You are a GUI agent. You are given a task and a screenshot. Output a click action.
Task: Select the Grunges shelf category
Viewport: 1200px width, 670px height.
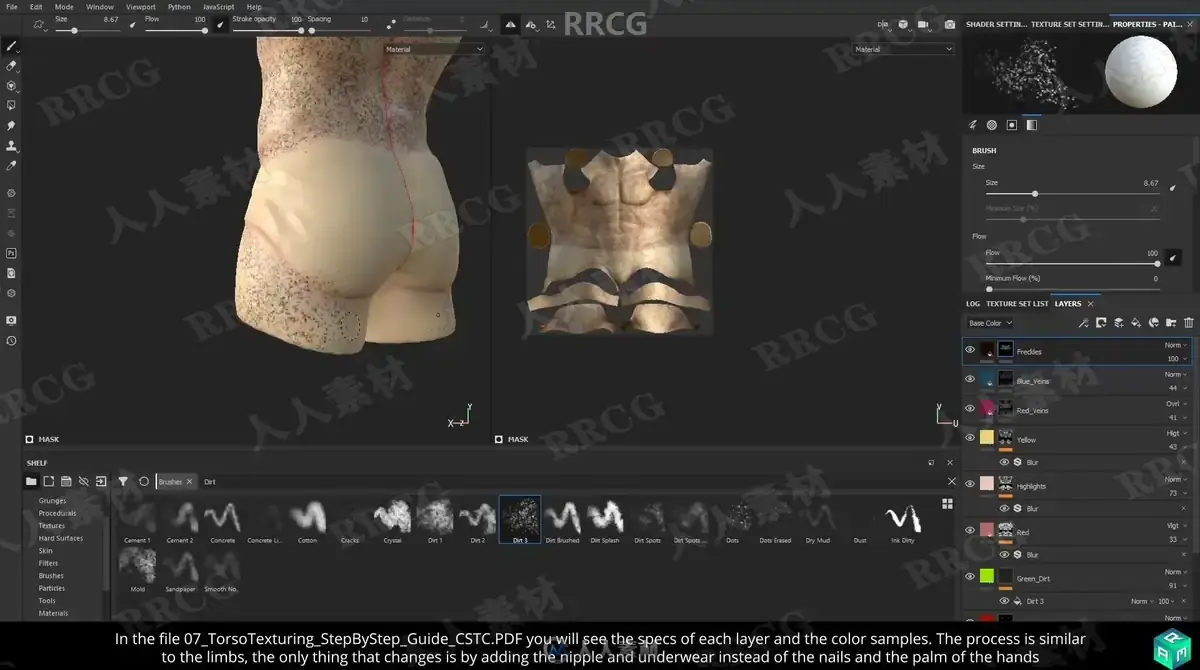[x=52, y=500]
